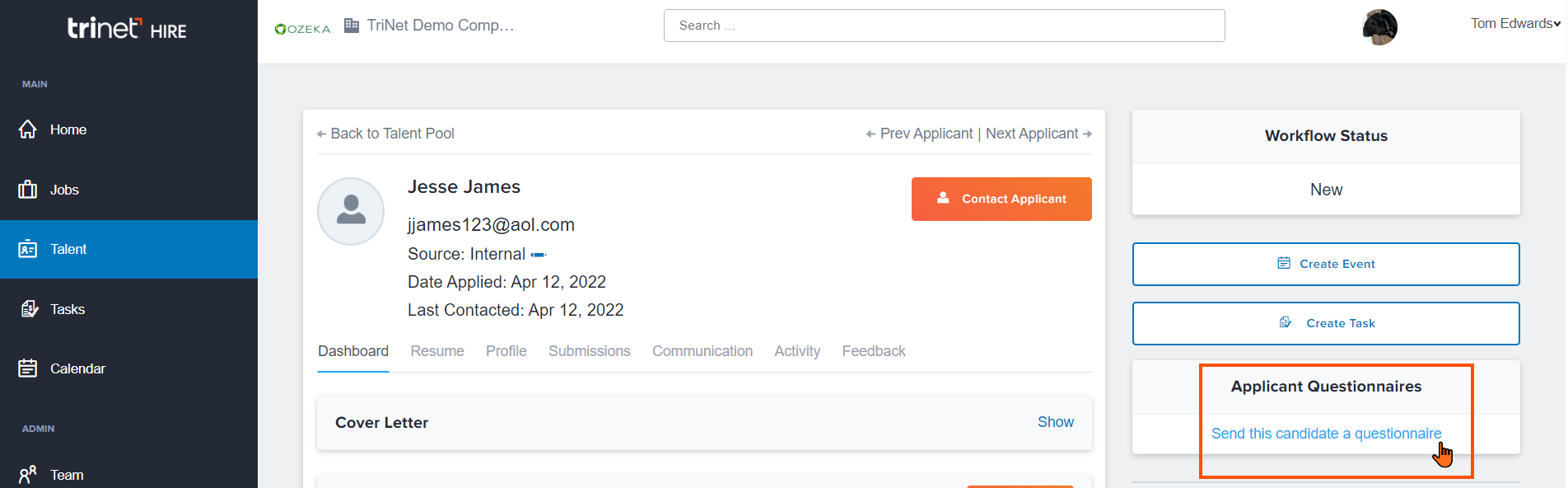This screenshot has height=488, width=1568.
Task: Open the Tom Edwards user dropdown
Action: coord(1515,24)
